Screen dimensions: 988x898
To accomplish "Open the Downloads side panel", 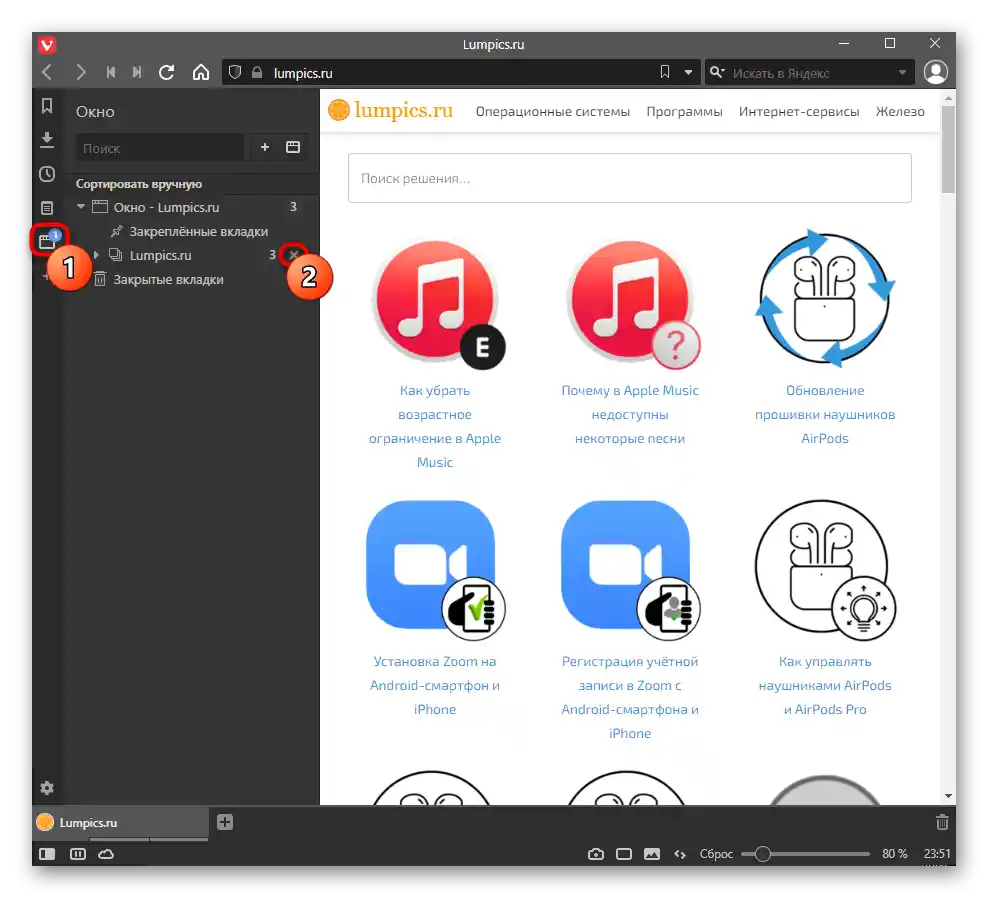I will [x=47, y=139].
